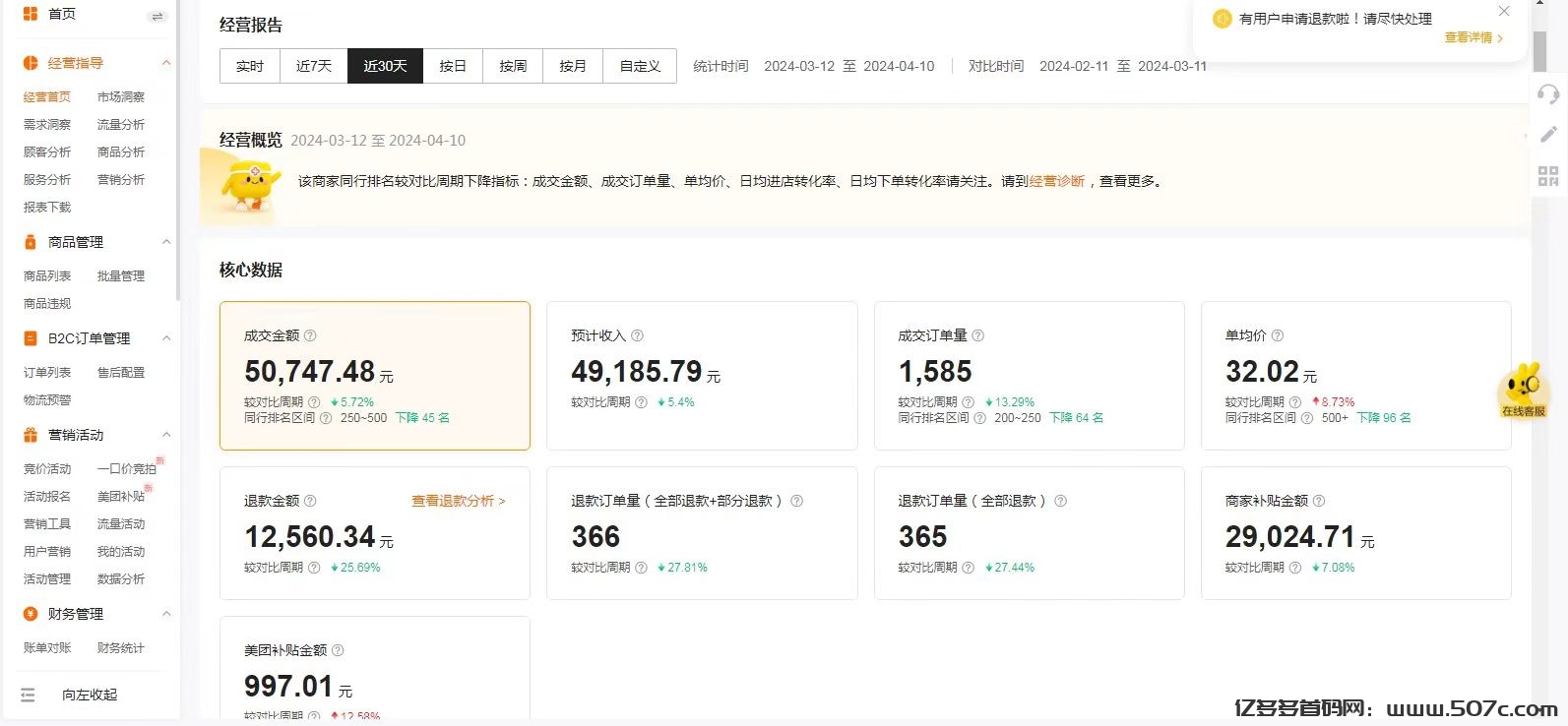Click 查看详情 in the refund notification
The width and height of the screenshot is (1568, 726).
[x=1473, y=37]
